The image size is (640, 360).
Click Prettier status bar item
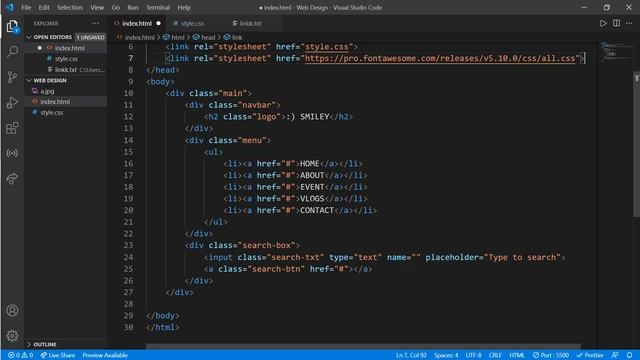click(x=590, y=355)
